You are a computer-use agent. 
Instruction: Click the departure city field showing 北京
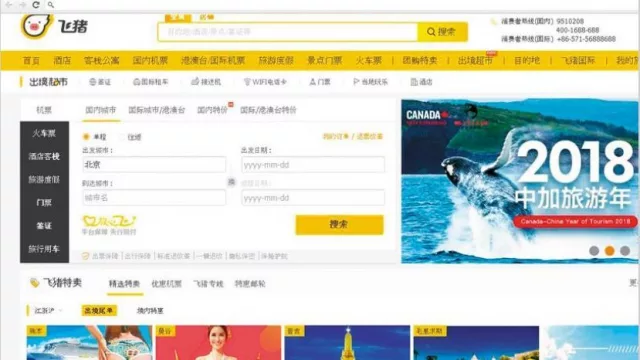[x=154, y=164]
